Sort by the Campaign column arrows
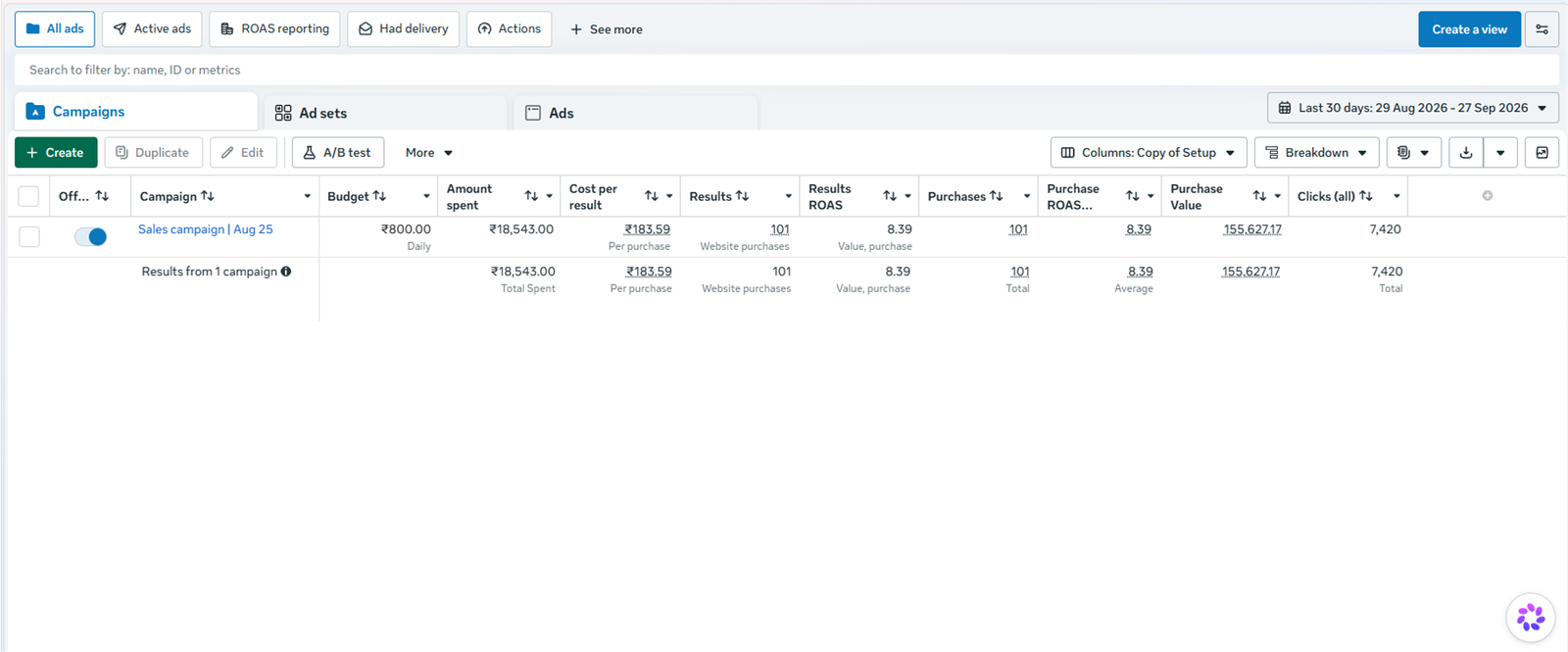Image resolution: width=1568 pixels, height=652 pixels. [207, 196]
